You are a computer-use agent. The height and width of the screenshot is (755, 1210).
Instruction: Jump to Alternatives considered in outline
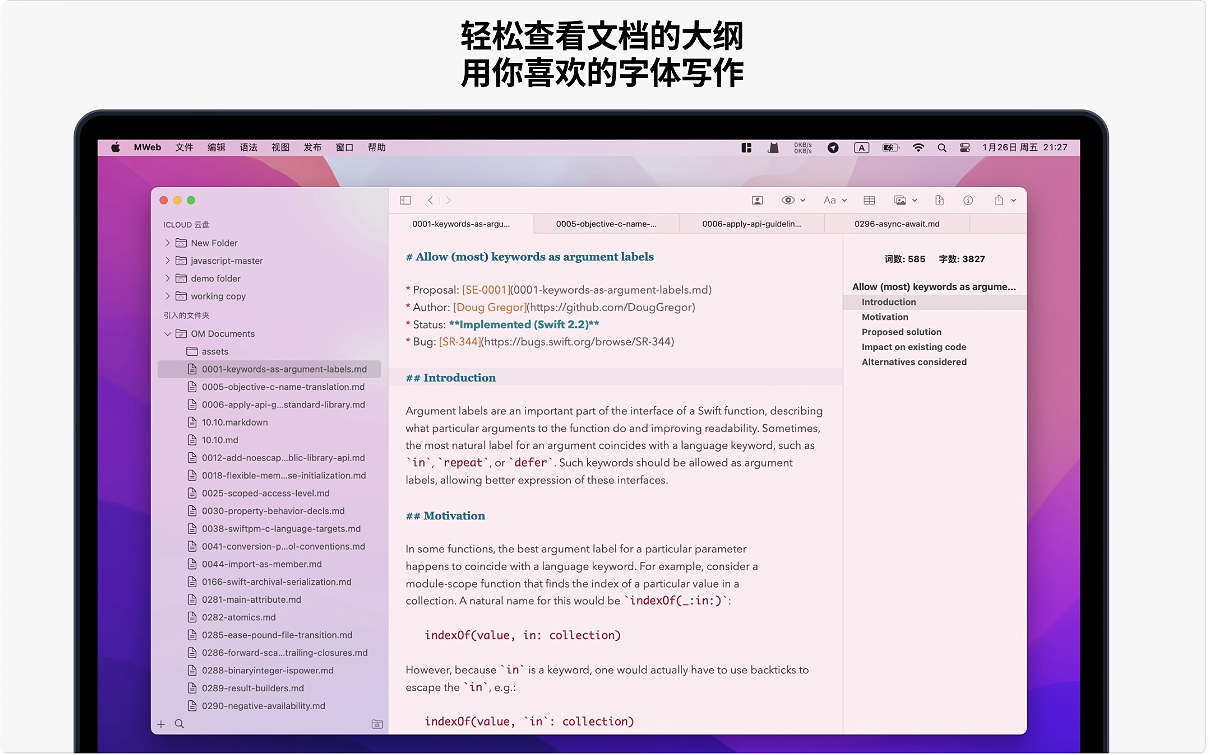pyautogui.click(x=914, y=362)
